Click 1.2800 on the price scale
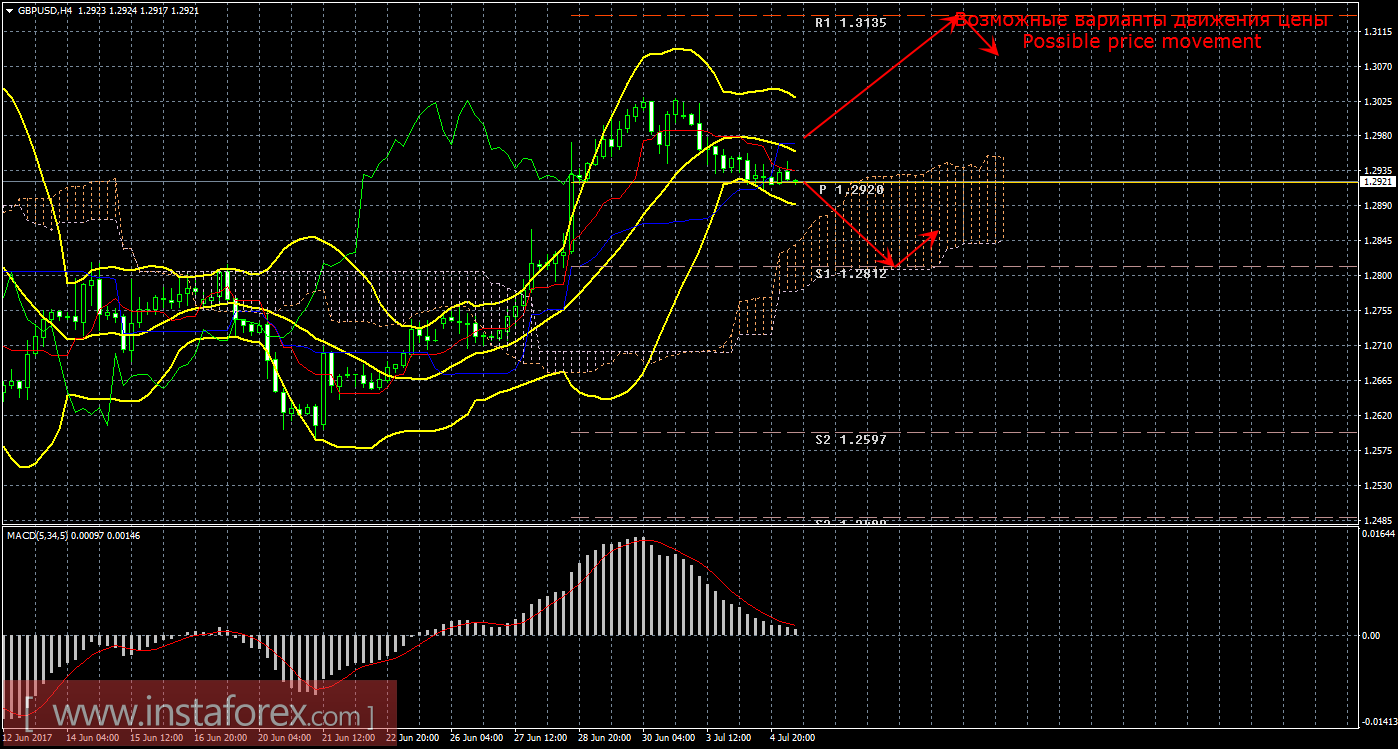Viewport: 1398px width, 749px height. [1378, 276]
